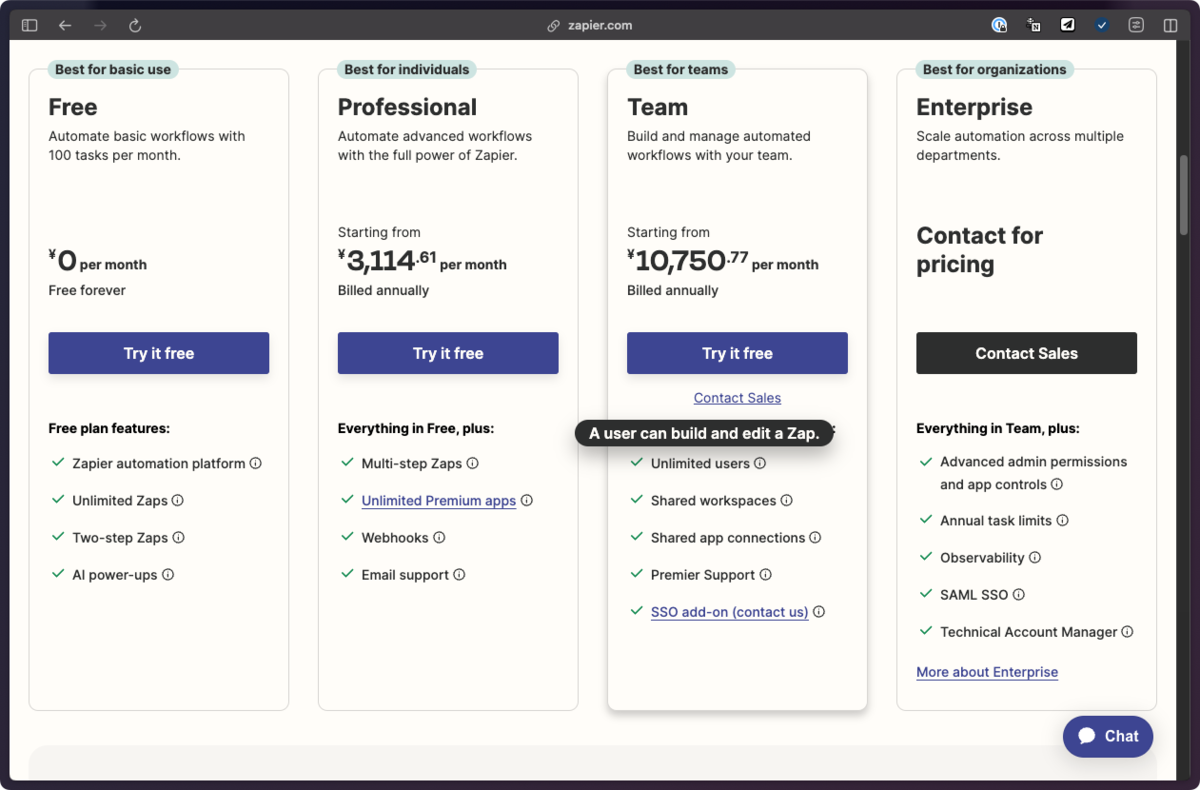
Task: Open the More about Enterprise link
Action: 987,672
